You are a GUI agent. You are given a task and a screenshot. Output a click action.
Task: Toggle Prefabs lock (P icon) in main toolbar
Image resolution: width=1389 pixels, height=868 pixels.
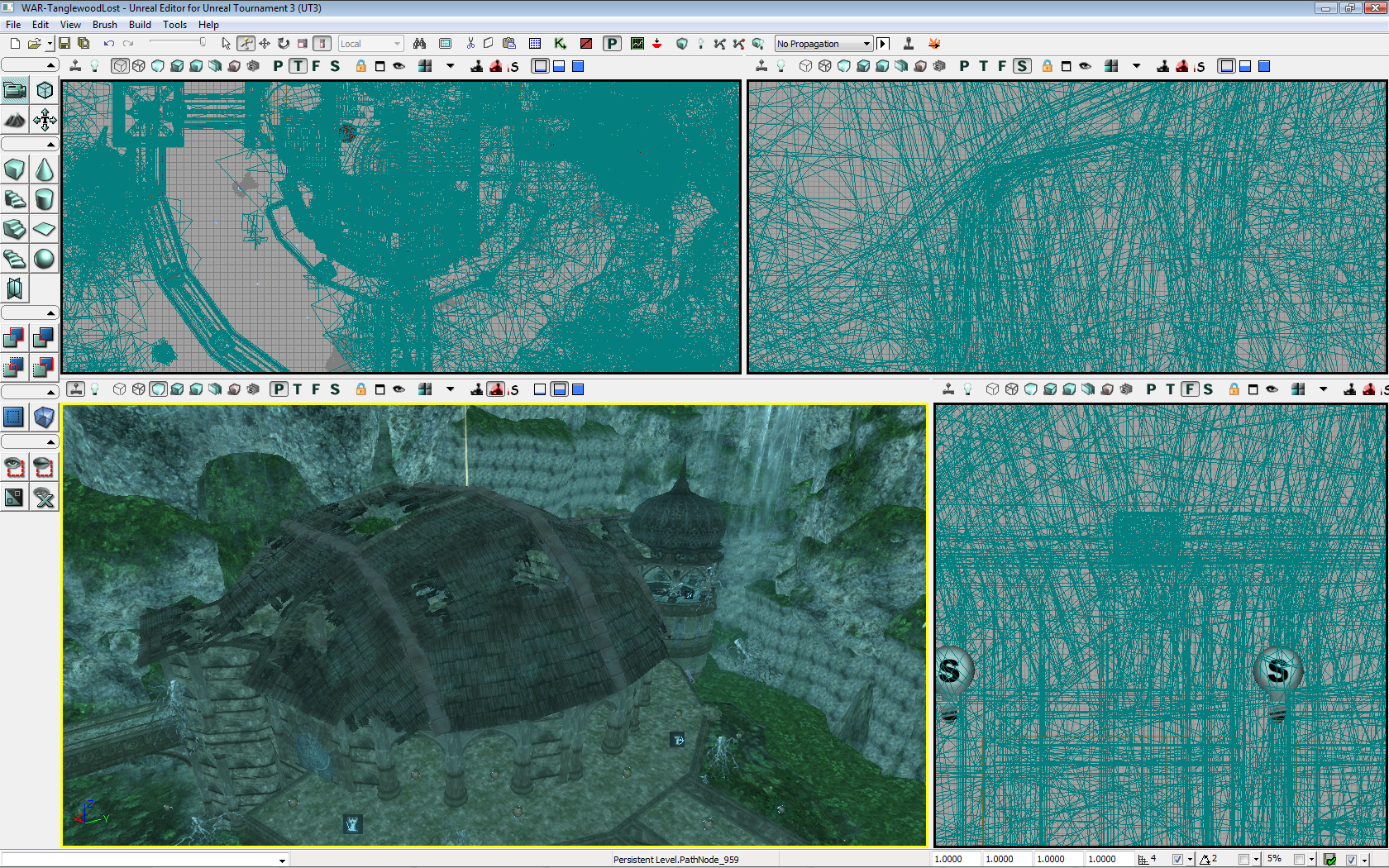click(x=612, y=44)
